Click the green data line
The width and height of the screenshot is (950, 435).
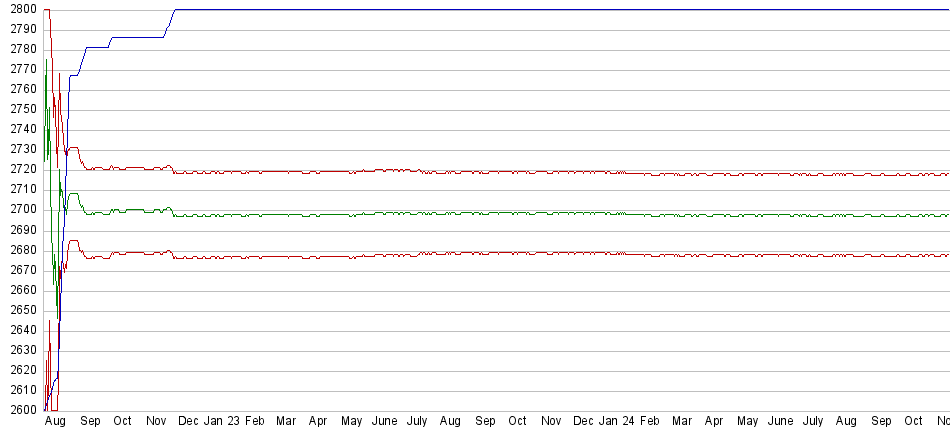[500, 214]
